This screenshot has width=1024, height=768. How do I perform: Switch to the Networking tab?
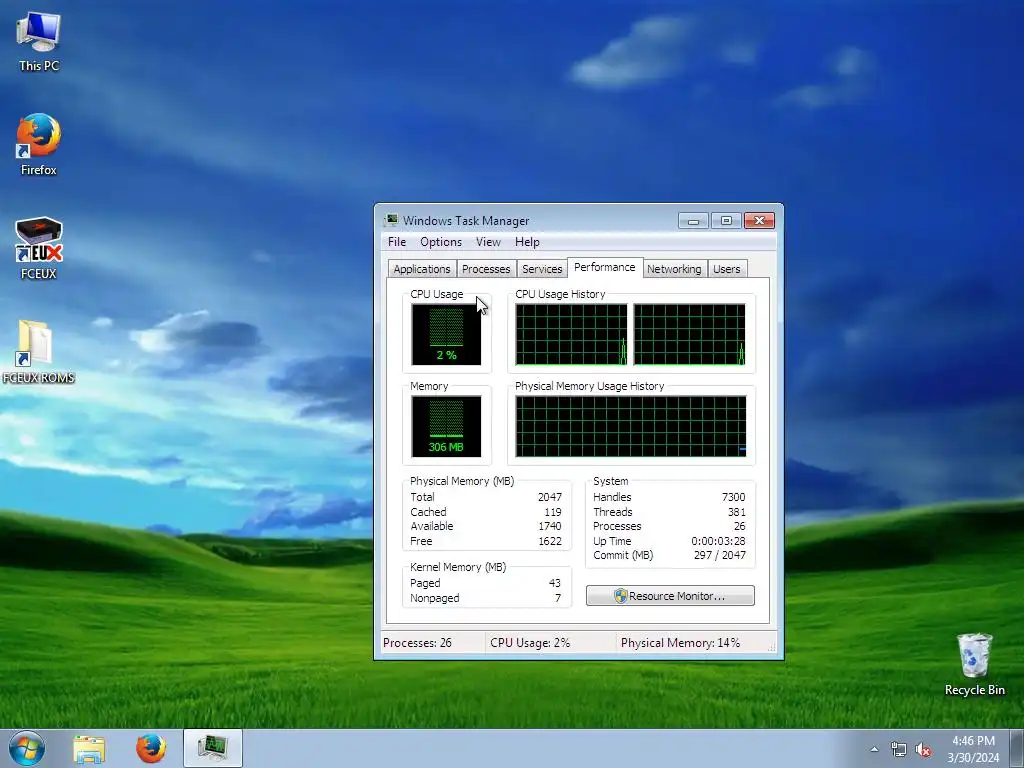[x=674, y=269]
